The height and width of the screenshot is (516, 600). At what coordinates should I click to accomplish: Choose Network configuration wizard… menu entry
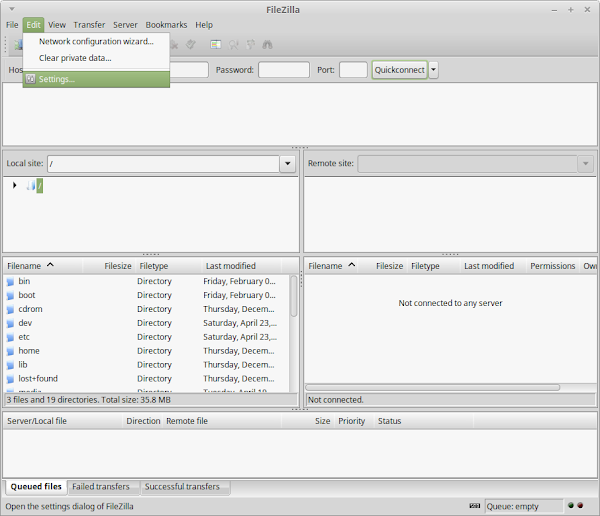pyautogui.click(x=96, y=41)
